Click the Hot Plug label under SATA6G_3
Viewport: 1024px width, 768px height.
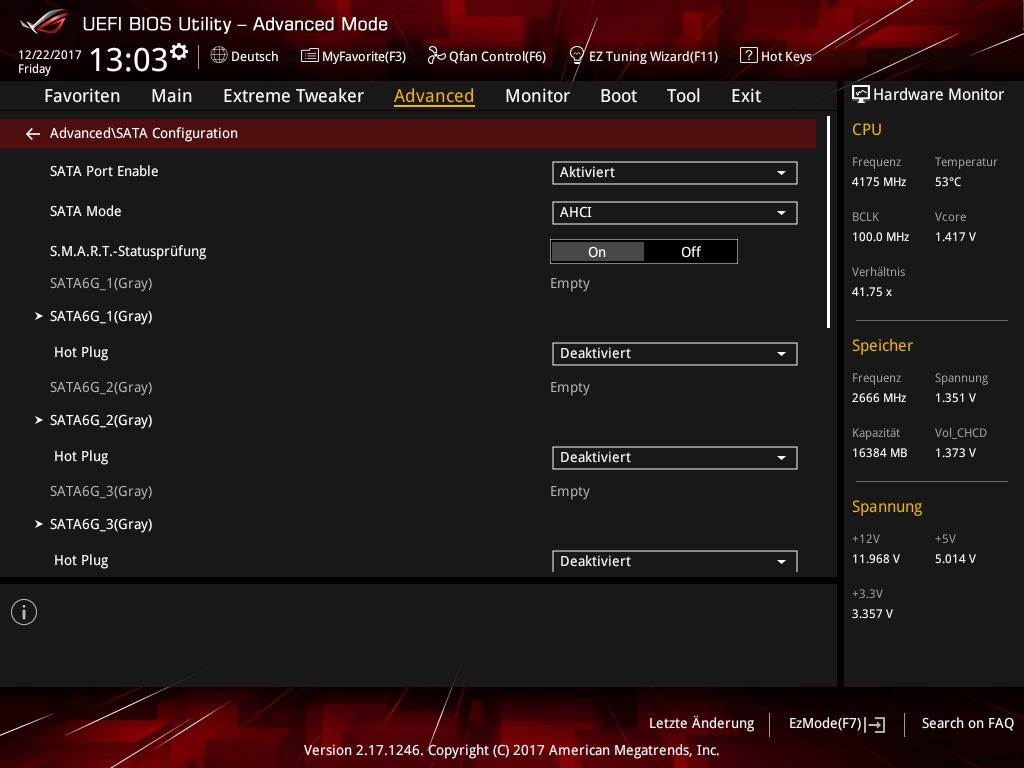pyautogui.click(x=81, y=560)
